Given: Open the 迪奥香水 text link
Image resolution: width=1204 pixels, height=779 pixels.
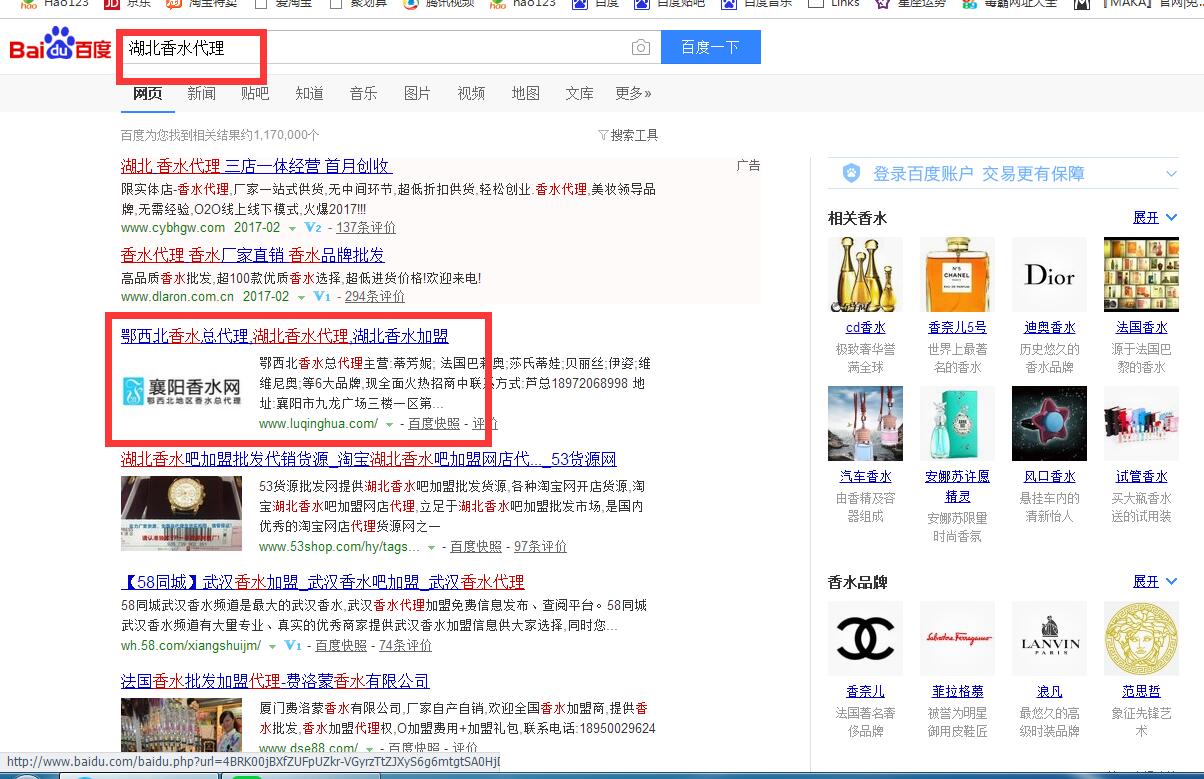Looking at the screenshot, I should click(x=1049, y=328).
